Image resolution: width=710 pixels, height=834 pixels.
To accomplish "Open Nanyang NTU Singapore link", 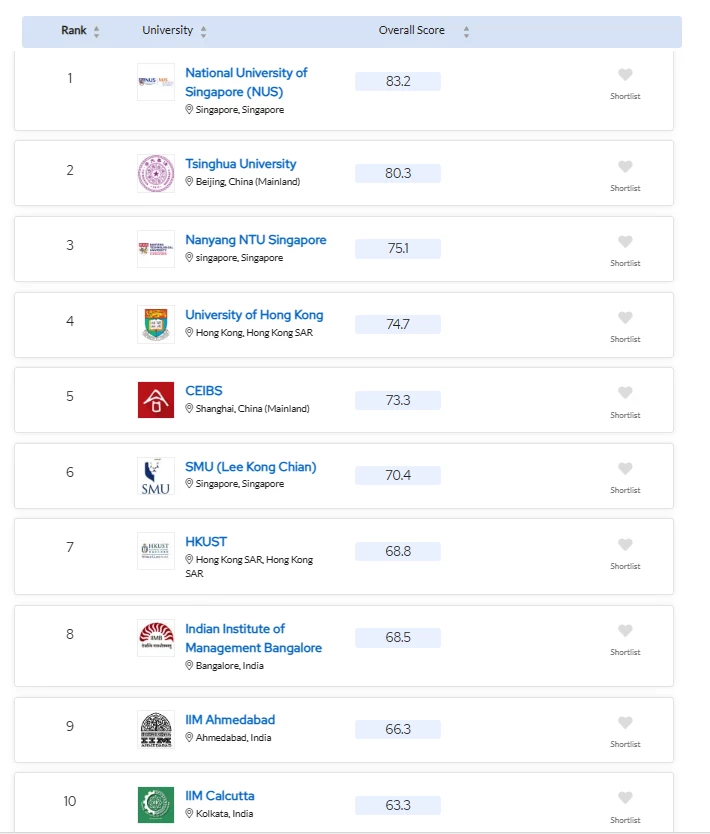I will (x=255, y=240).
